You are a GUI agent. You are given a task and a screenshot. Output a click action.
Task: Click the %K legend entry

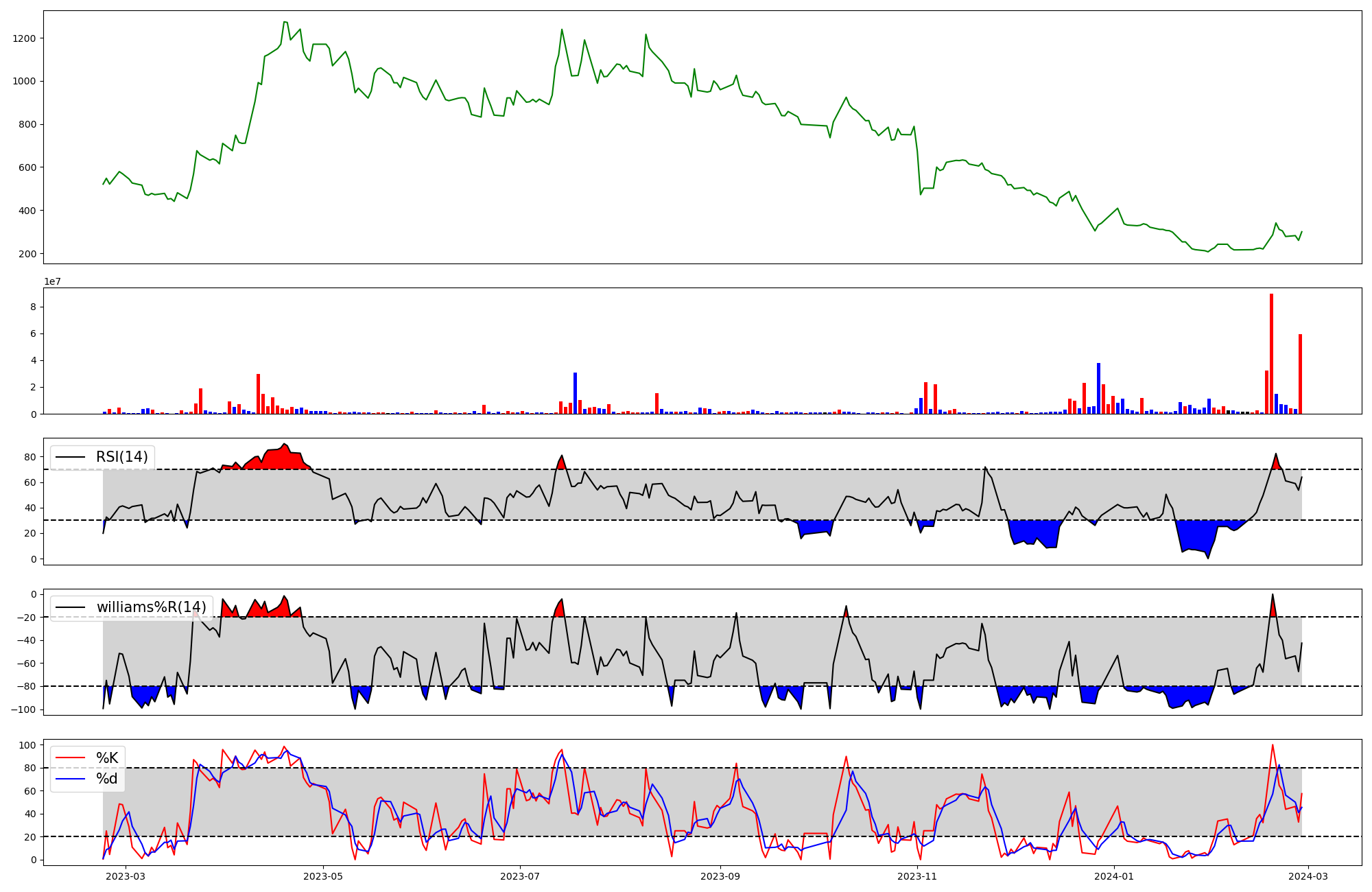[107, 758]
